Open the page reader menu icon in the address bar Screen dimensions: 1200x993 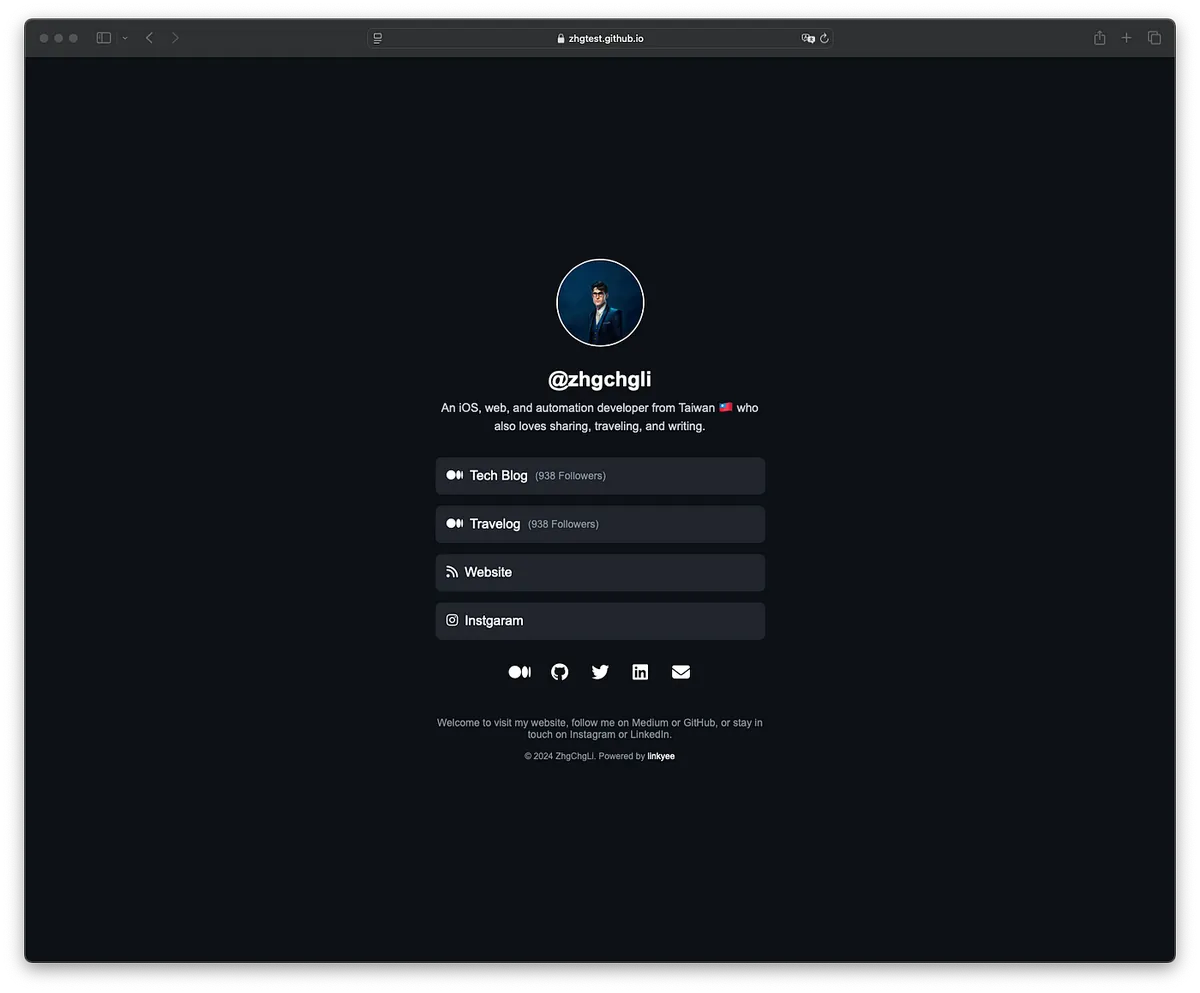[x=378, y=38]
